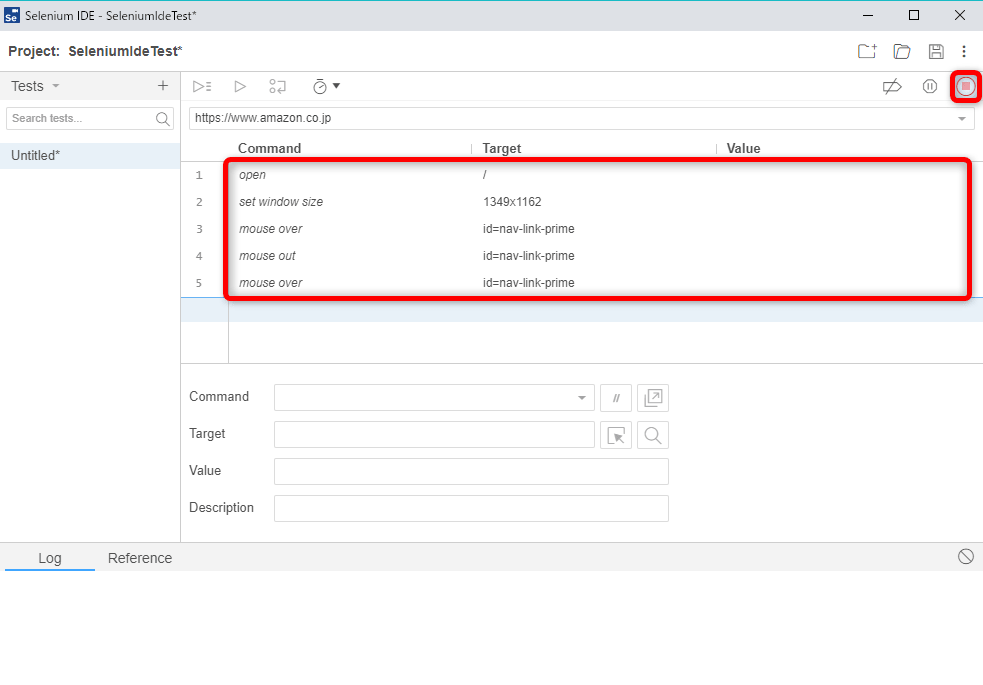Click the Target input field
Image resolution: width=983 pixels, height=685 pixels.
434,434
